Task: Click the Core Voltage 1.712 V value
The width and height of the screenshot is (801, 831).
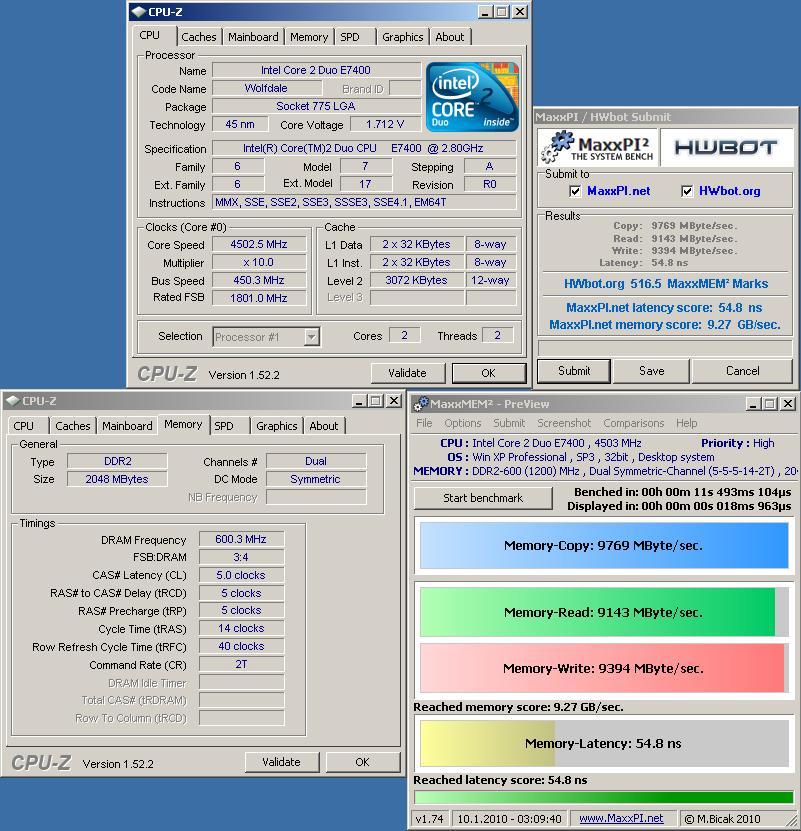Action: [385, 124]
